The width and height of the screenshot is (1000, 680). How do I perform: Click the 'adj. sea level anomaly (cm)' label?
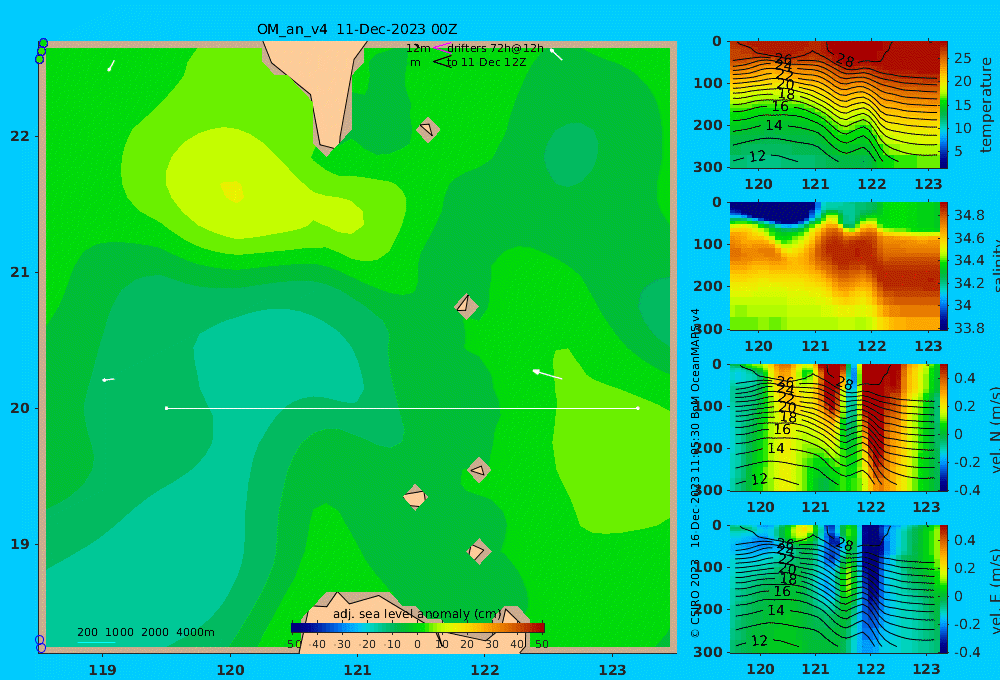(x=417, y=614)
